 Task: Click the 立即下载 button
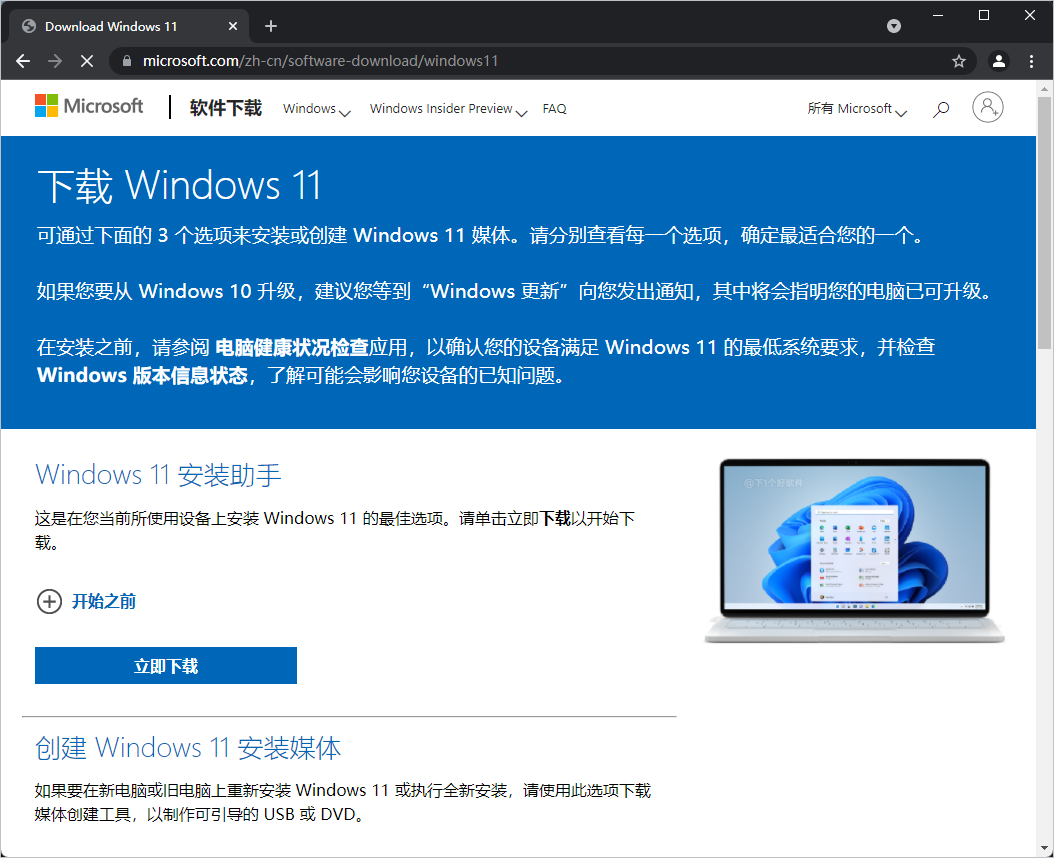pos(166,666)
